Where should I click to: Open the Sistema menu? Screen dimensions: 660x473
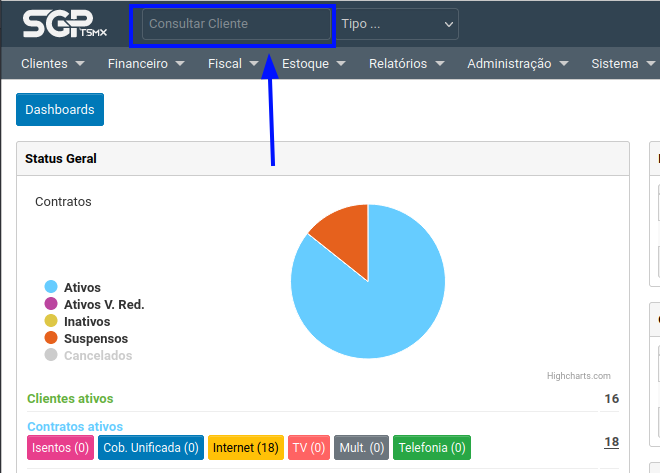622,64
